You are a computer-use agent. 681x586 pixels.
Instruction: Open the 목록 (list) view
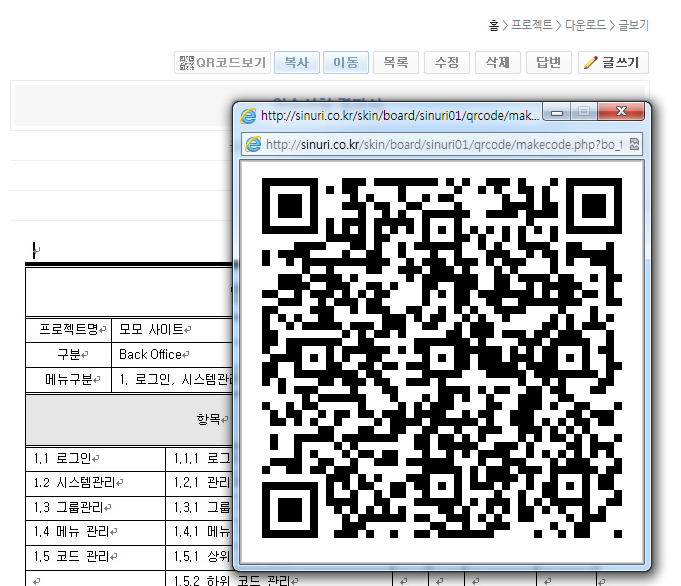(x=396, y=62)
